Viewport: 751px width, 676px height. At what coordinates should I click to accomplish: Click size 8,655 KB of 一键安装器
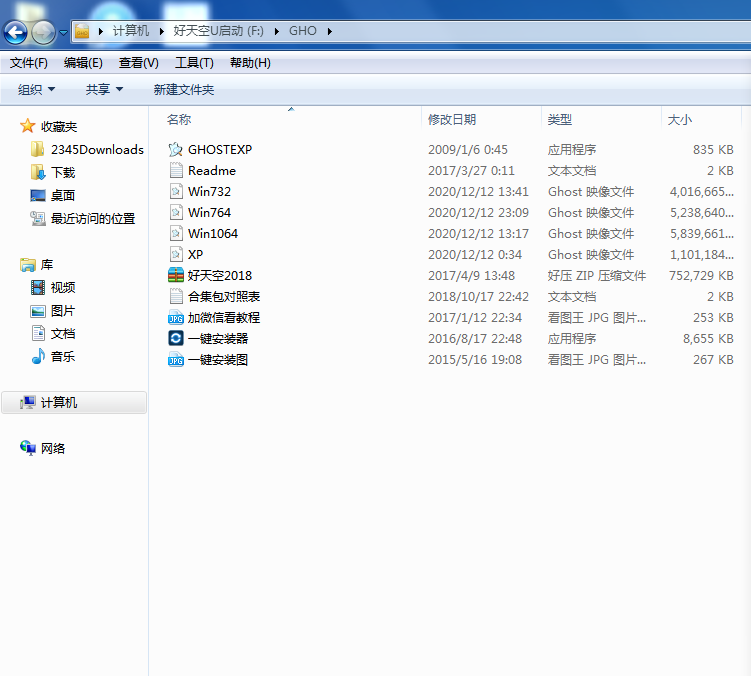pos(708,339)
